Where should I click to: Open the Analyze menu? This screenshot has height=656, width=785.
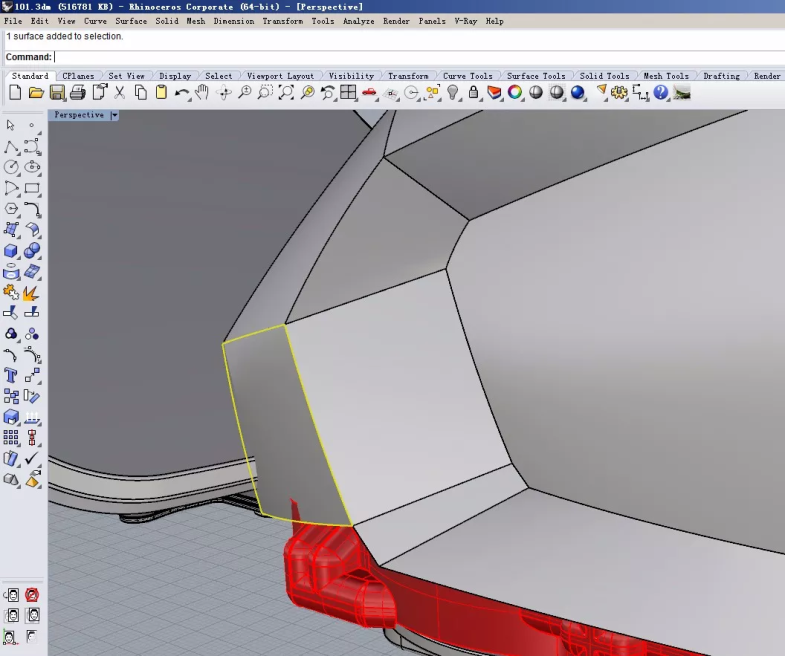[x=358, y=21]
